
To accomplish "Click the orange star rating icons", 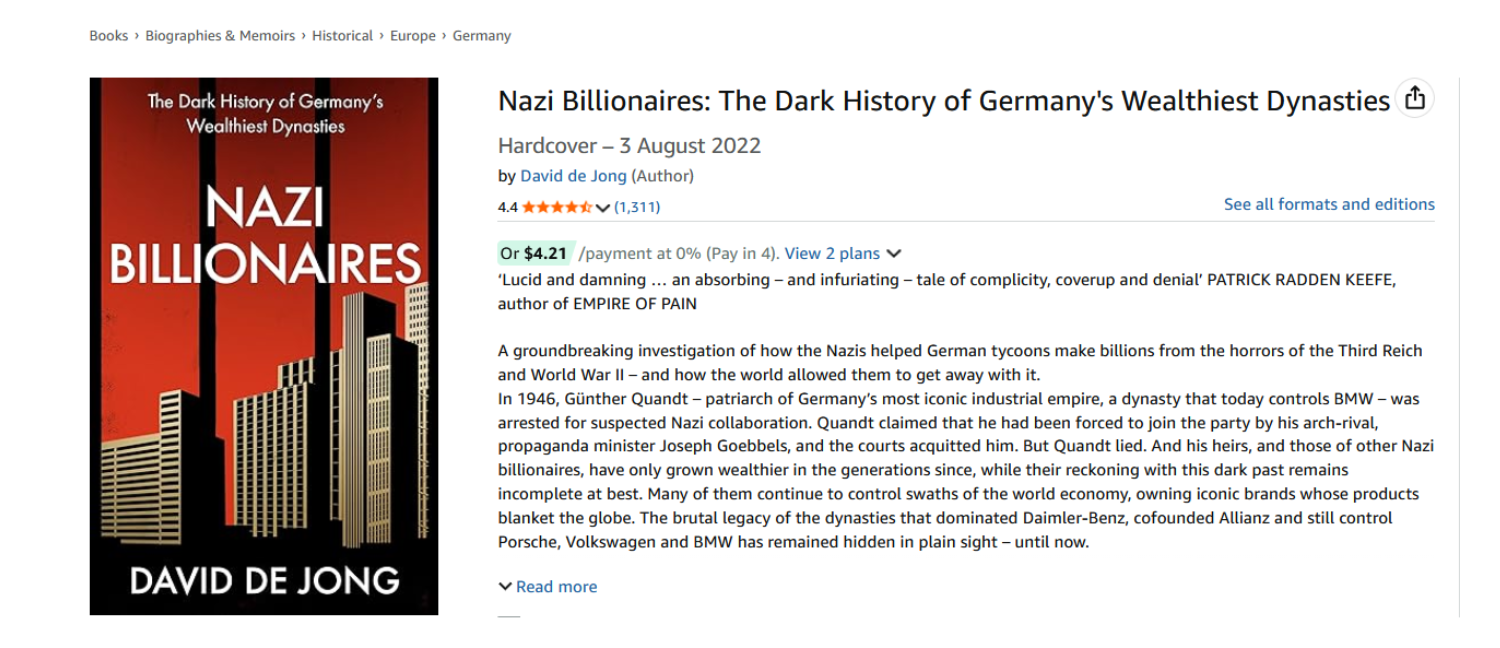I will (x=556, y=208).
